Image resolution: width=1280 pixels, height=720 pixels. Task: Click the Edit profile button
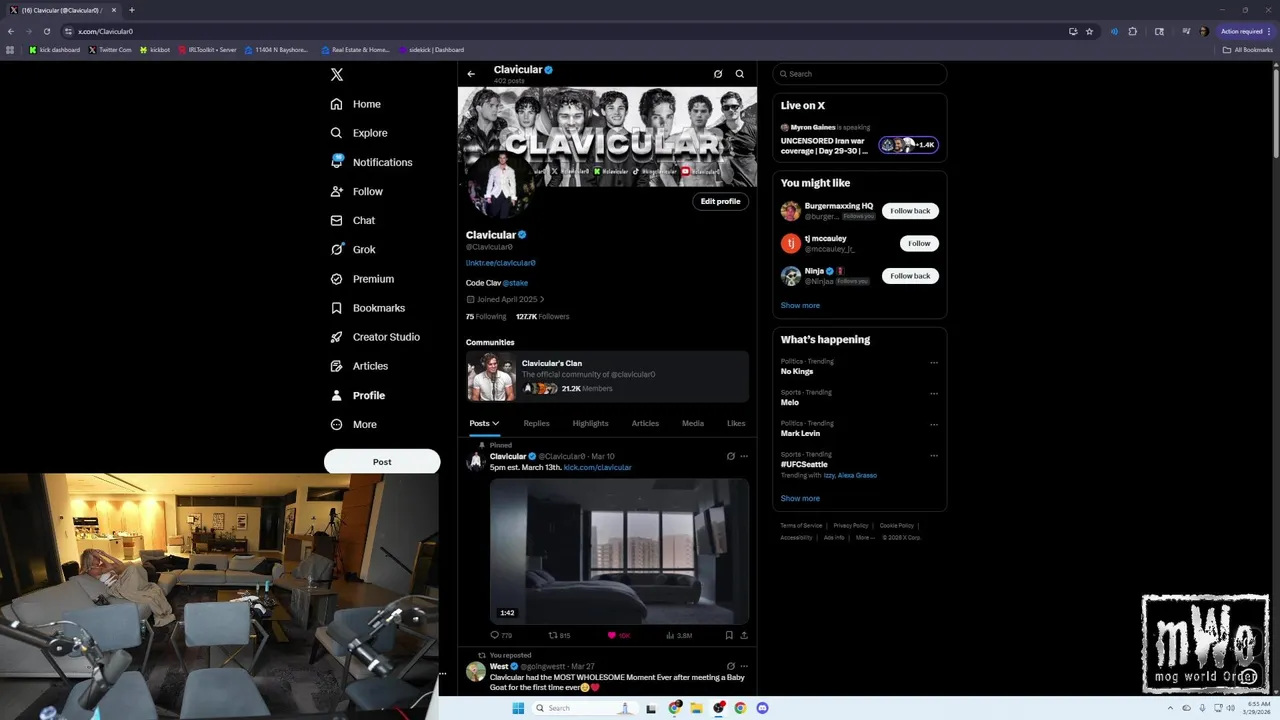(x=720, y=201)
